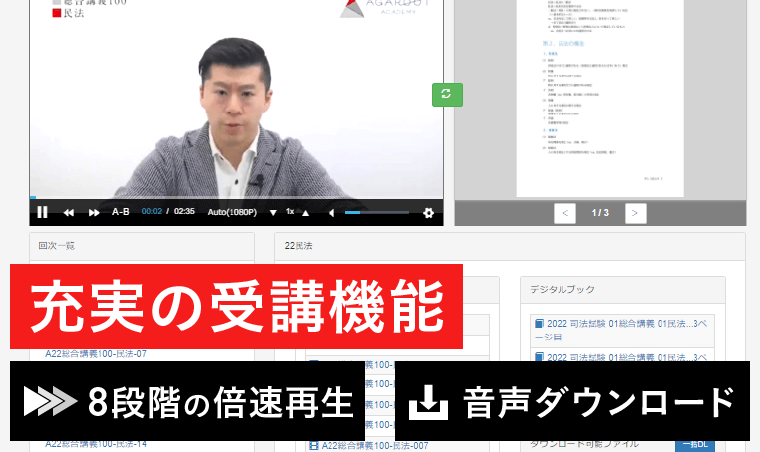Open lecture A22総合講義100-民法-07 in the list
This screenshot has width=760, height=452.
[96, 353]
